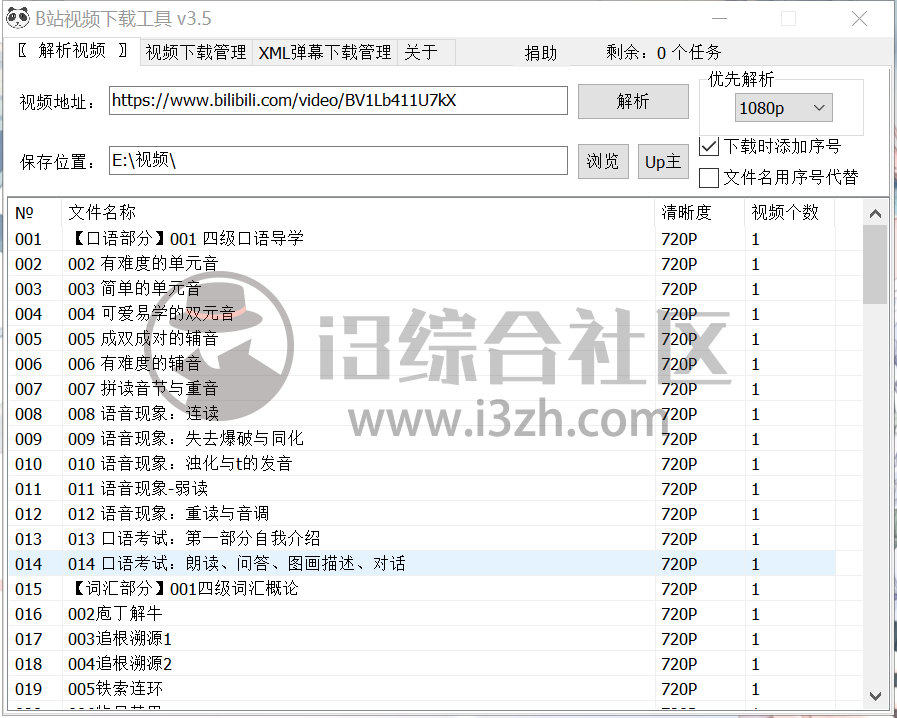The image size is (897, 718).
Task: Select row 006 有难度的辅音
Action: (x=422, y=364)
